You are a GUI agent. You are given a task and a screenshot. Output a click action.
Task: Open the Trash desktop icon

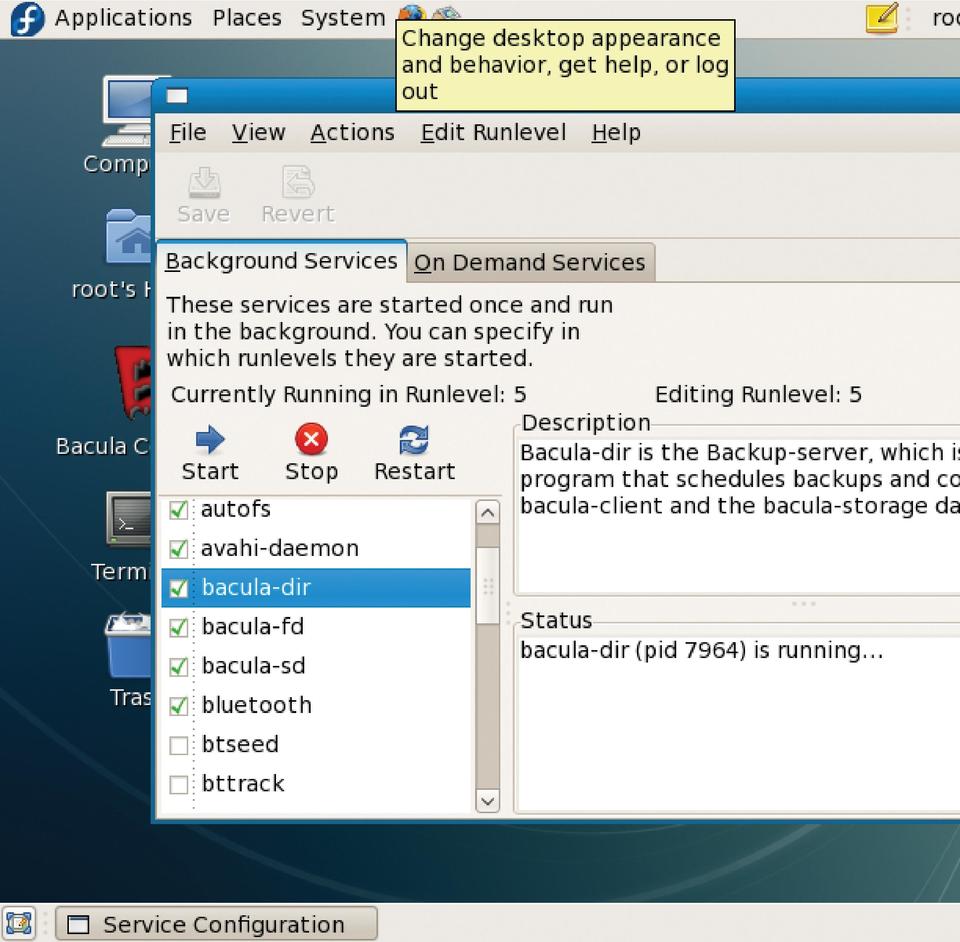point(129,648)
